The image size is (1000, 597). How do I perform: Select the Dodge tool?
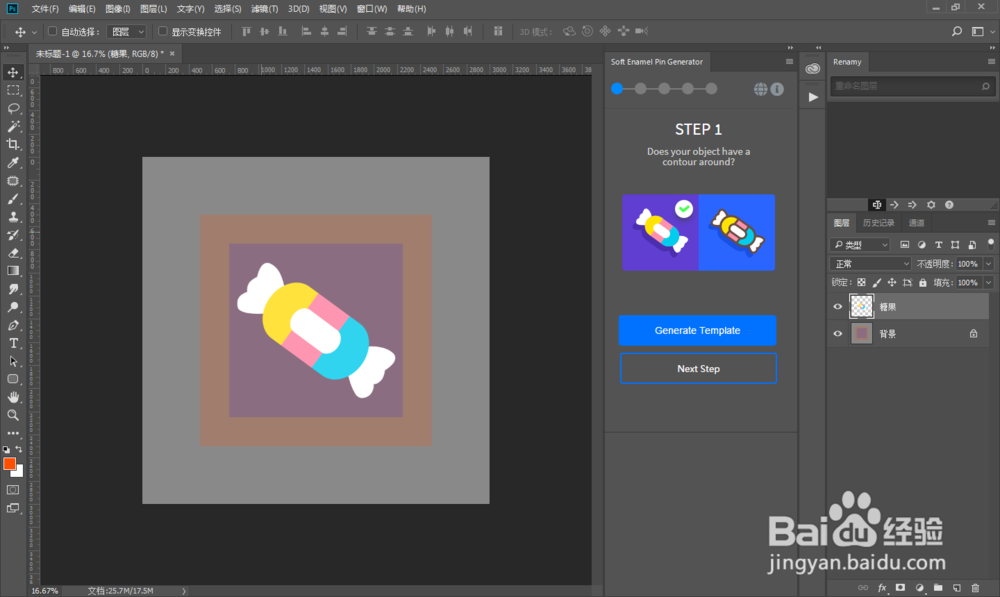(13, 307)
